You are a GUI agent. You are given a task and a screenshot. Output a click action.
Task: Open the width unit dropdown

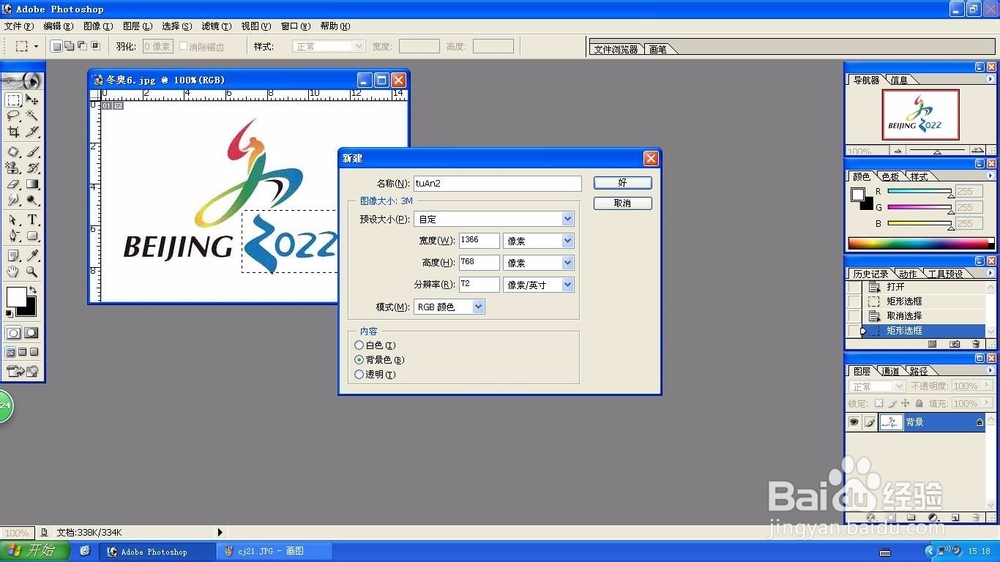click(567, 240)
